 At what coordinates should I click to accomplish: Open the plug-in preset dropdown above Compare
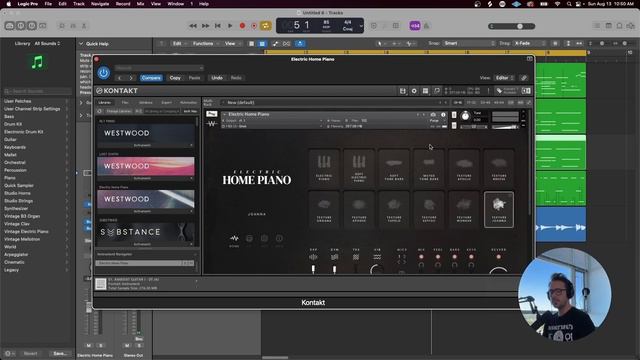(159, 68)
